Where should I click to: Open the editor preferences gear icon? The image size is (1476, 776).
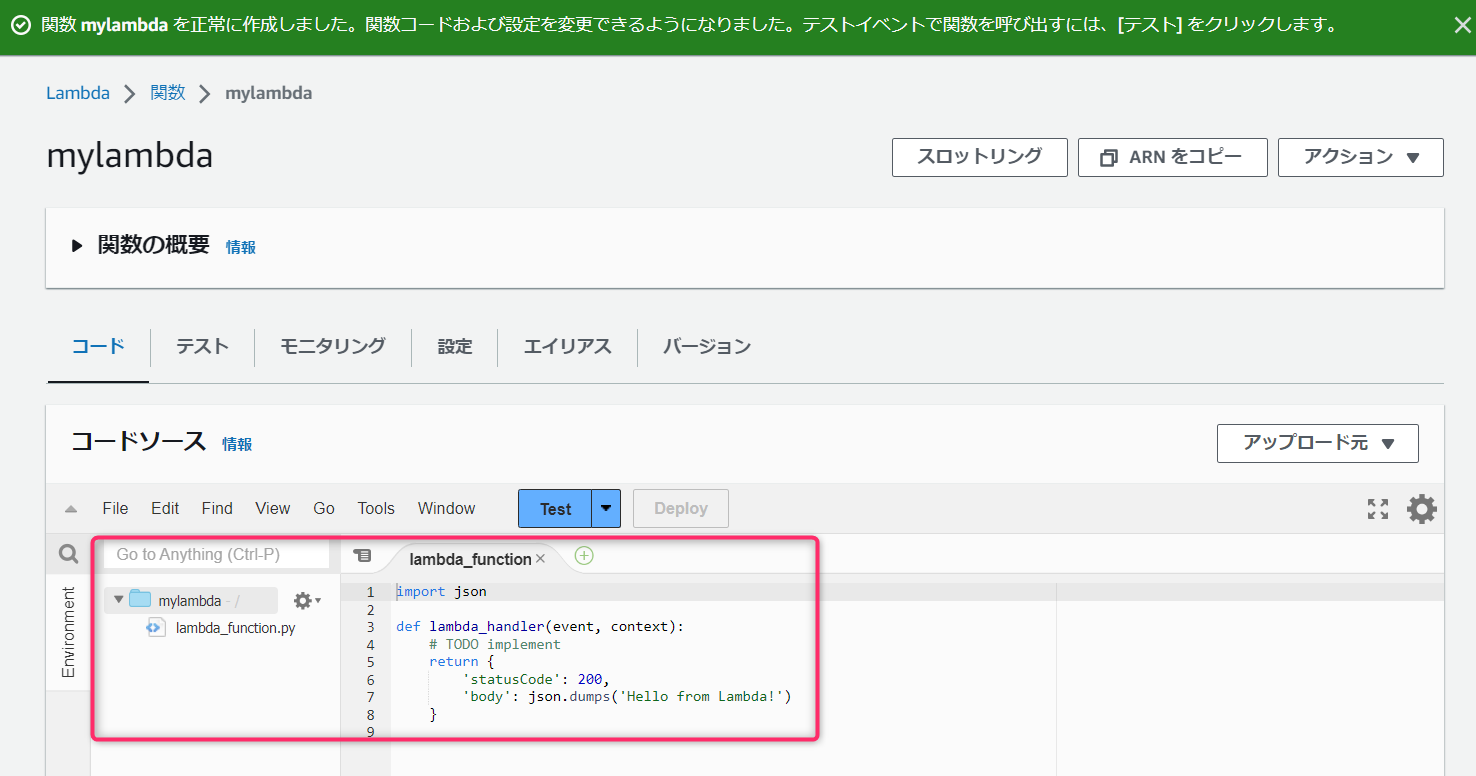pos(1421,508)
